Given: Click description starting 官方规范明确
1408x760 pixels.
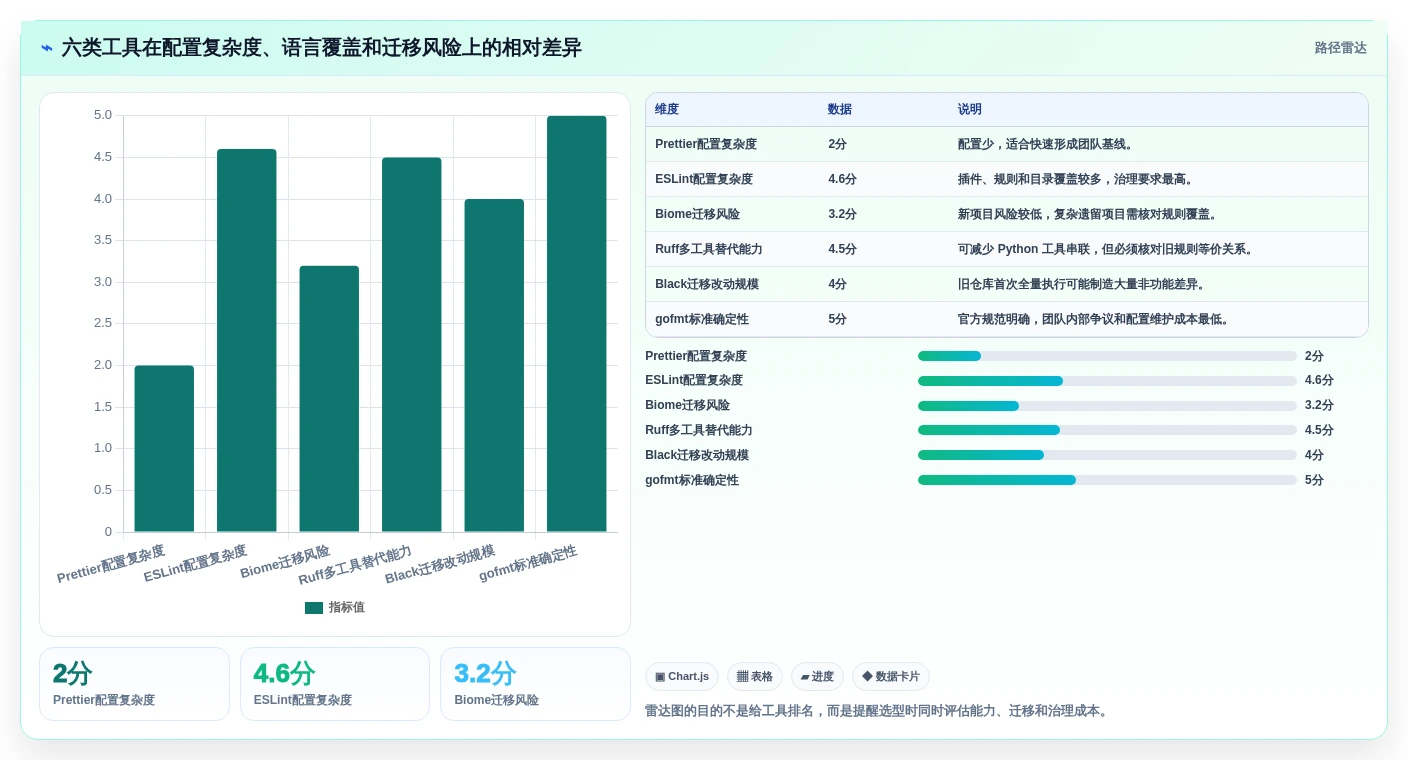Looking at the screenshot, I should point(1096,319).
